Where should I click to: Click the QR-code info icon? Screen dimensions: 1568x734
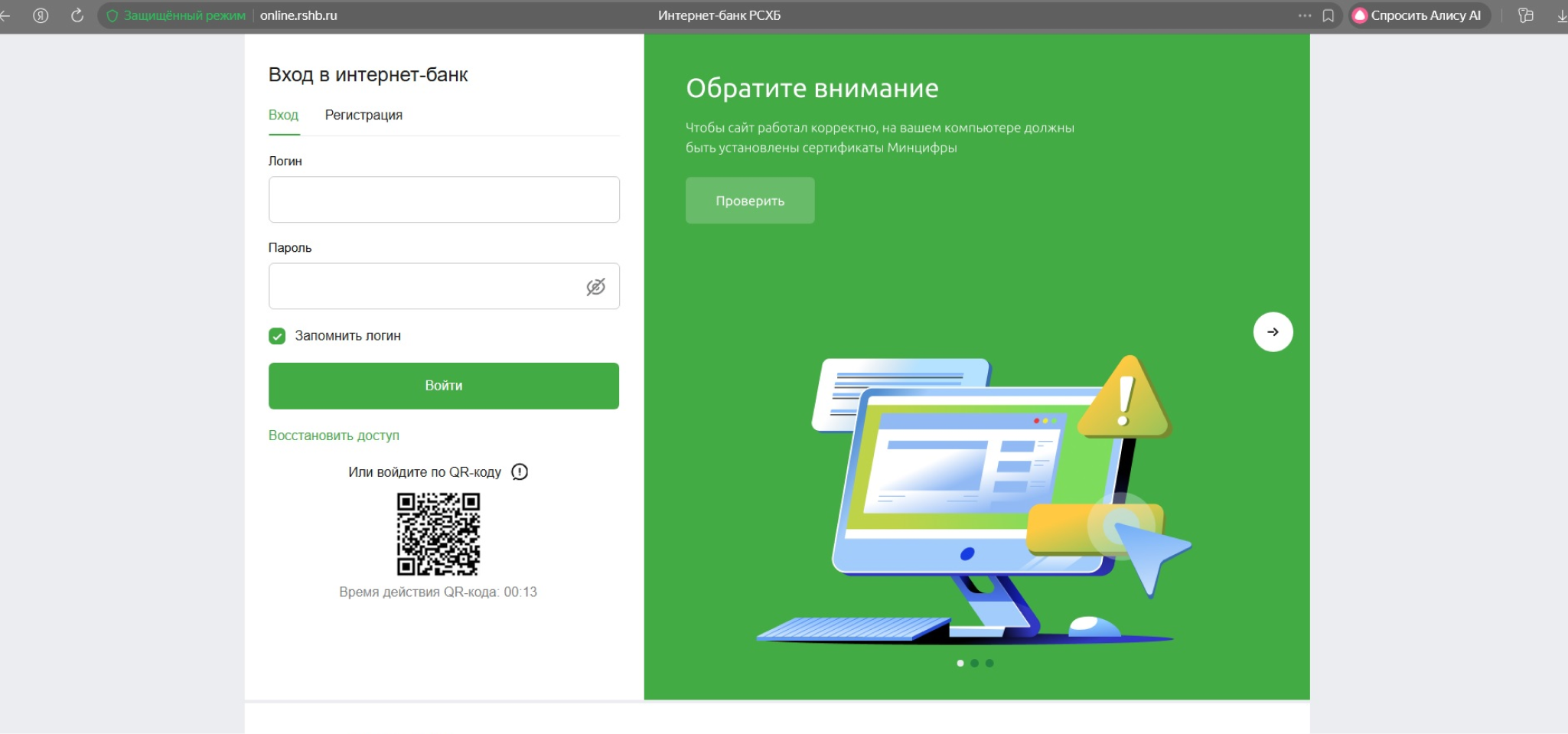click(x=520, y=472)
